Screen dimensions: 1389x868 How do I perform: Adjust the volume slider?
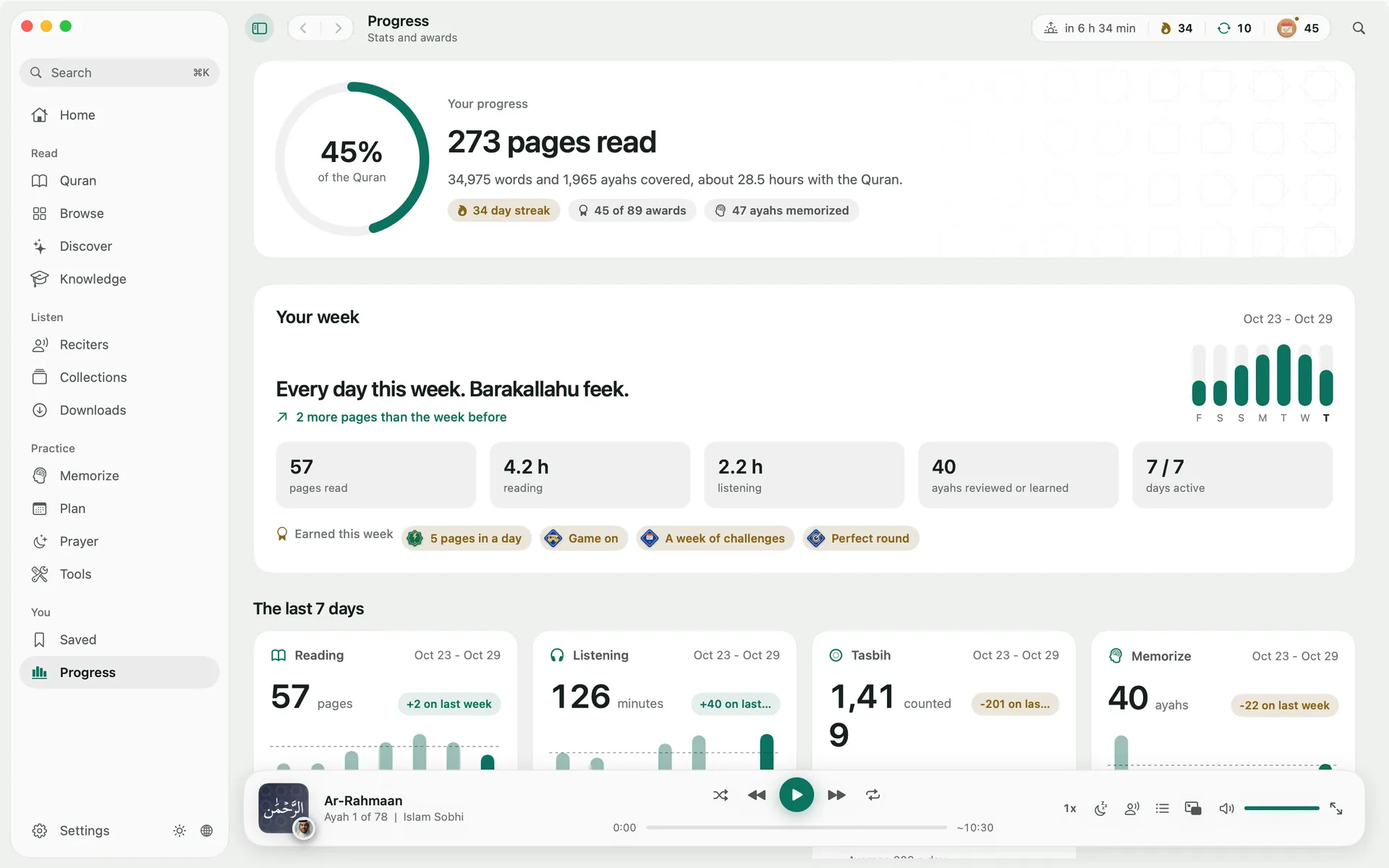(x=1282, y=808)
